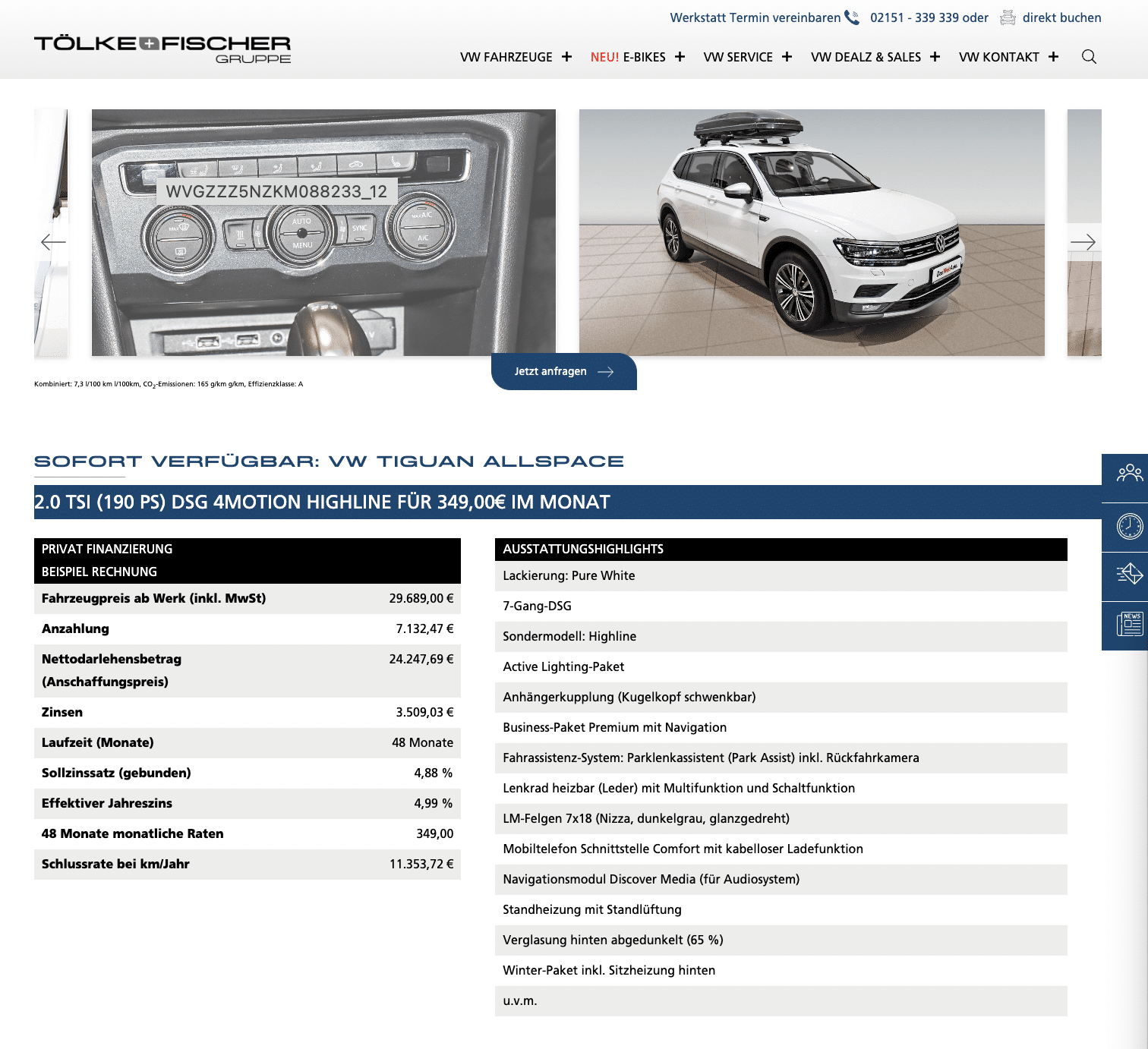
Task: Go to Tölke + Fischer Gruppe logo home
Action: (162, 49)
